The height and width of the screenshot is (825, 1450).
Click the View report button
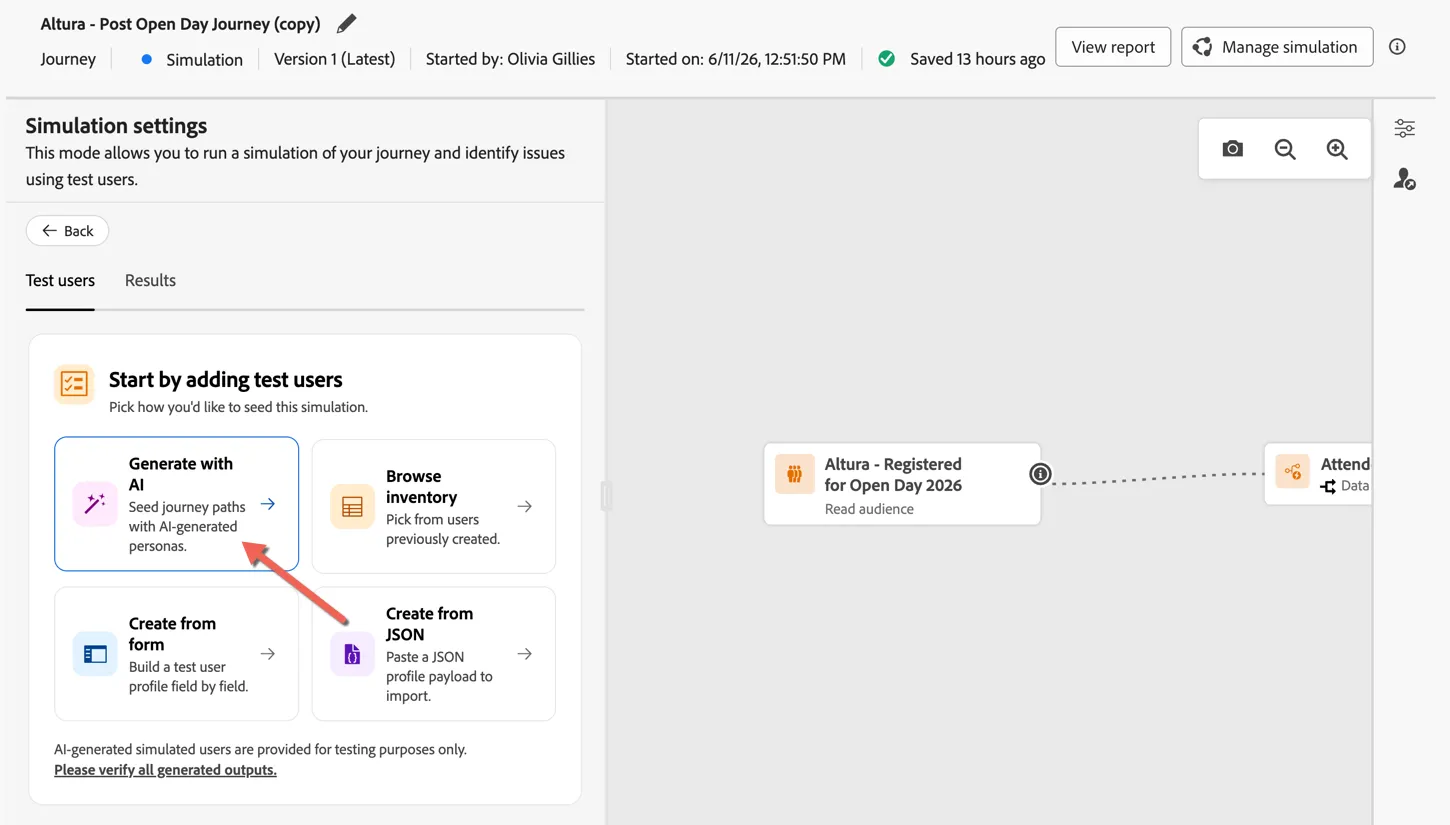[x=1113, y=47]
